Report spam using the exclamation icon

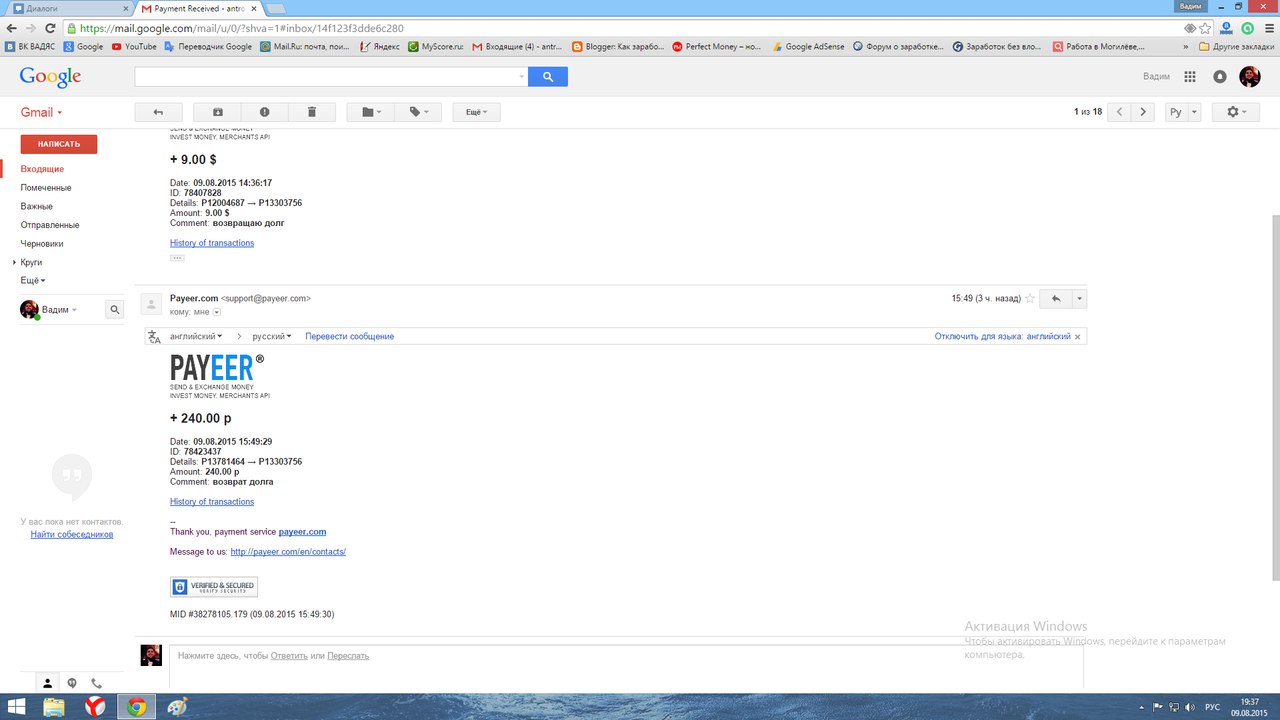265,112
